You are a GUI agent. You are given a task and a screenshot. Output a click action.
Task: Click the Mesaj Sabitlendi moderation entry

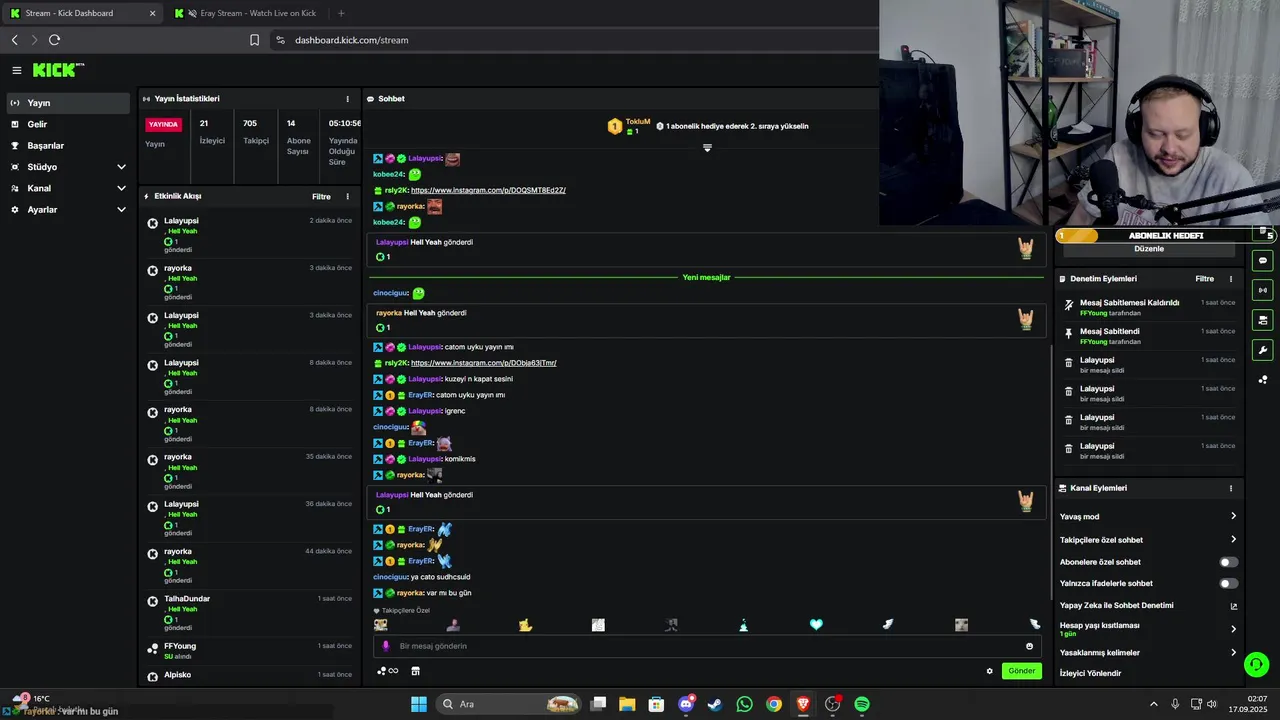[1149, 336]
